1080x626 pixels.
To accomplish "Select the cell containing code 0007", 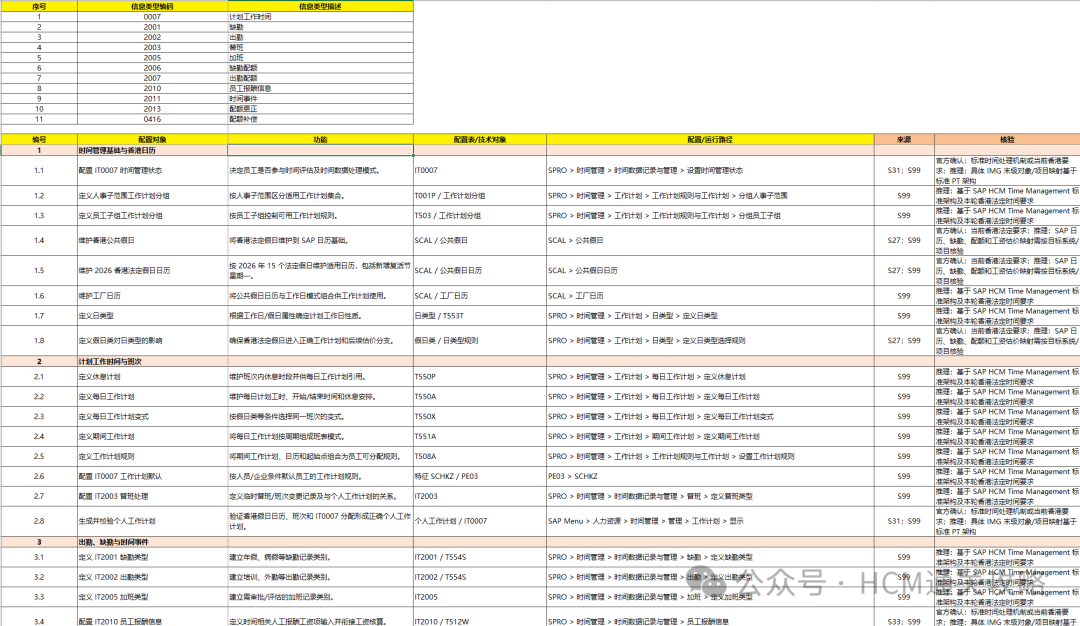I will pyautogui.click(x=152, y=17).
